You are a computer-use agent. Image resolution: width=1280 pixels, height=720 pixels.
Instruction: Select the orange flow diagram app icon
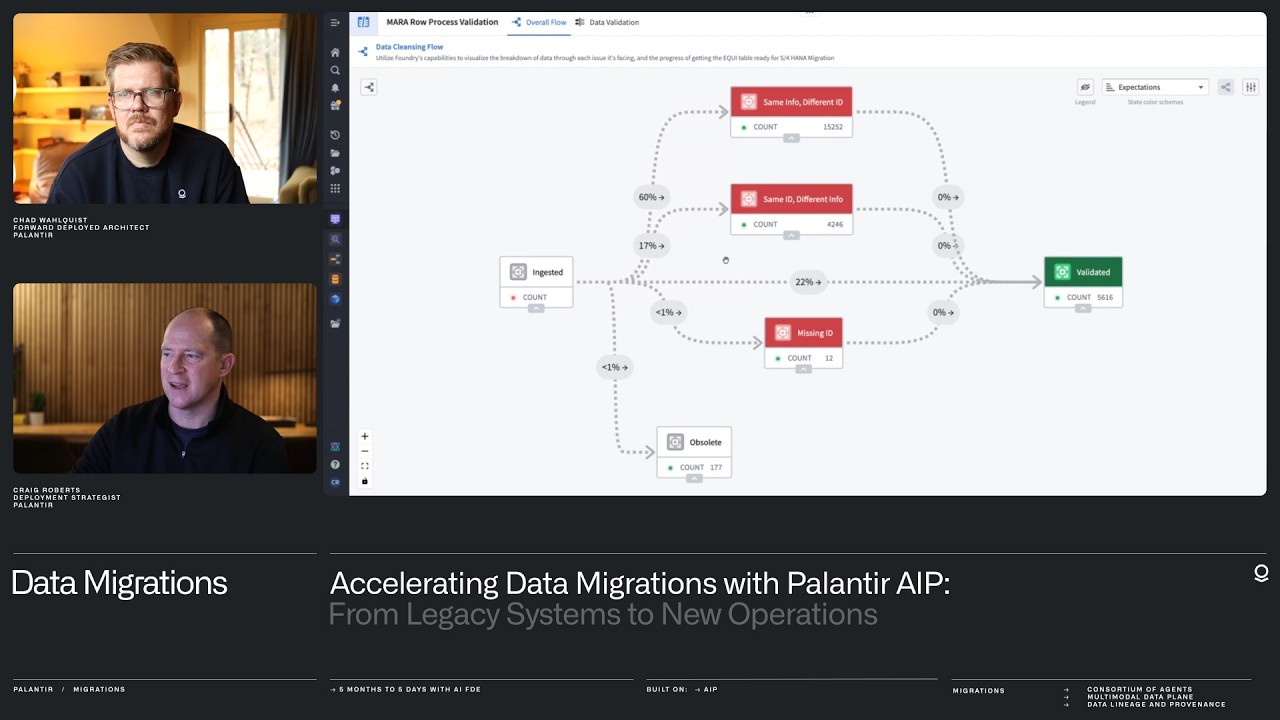tap(335, 259)
